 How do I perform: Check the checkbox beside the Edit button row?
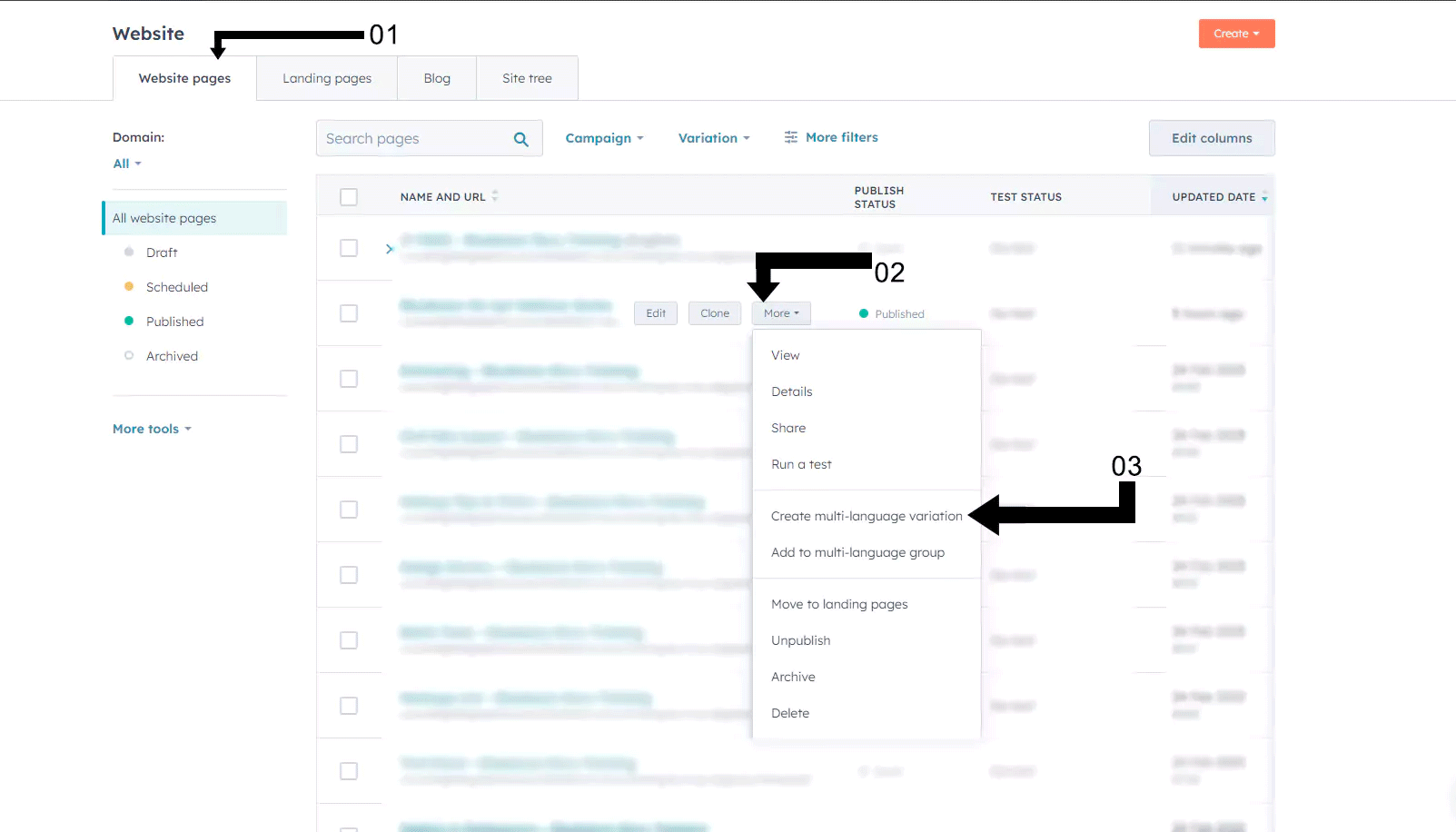pos(349,313)
